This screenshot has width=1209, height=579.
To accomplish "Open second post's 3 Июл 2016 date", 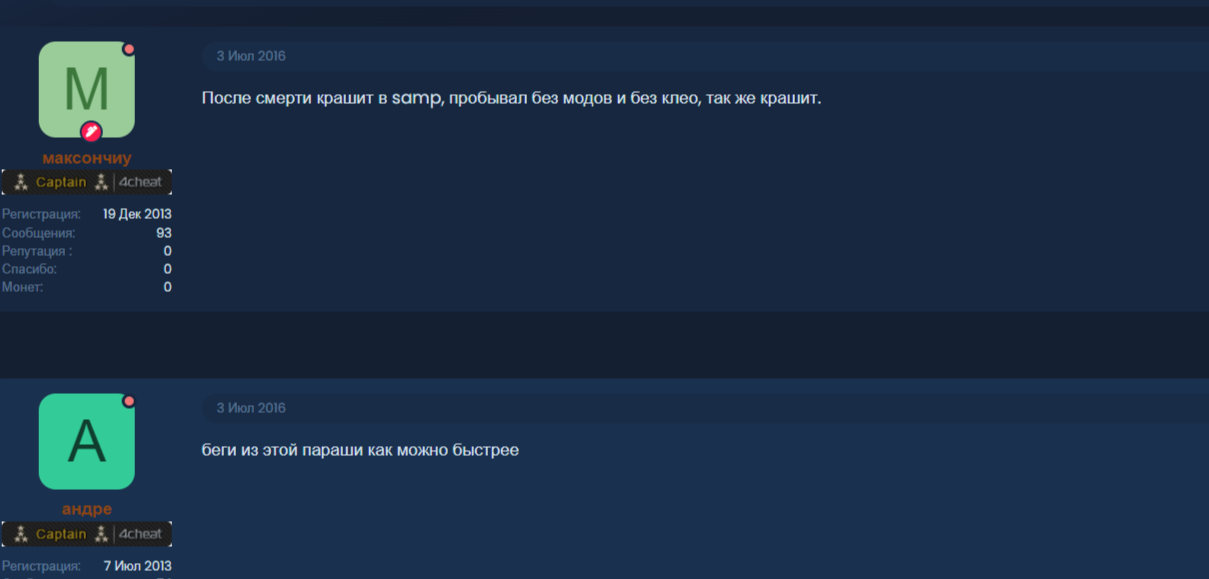I will coord(251,408).
